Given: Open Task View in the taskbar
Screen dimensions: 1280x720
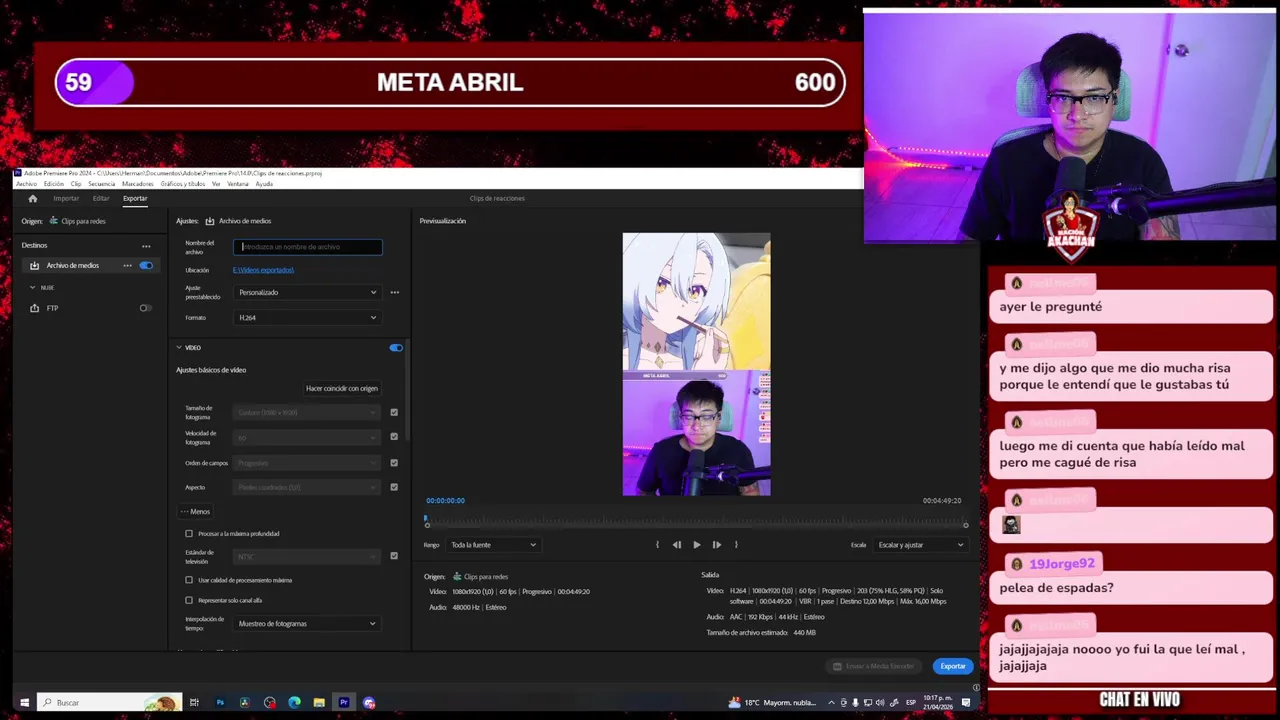Looking at the screenshot, I should pos(194,702).
